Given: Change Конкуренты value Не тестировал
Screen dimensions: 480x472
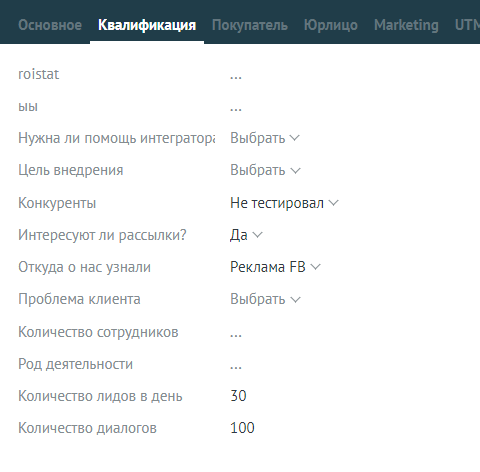Looking at the screenshot, I should 284,203.
